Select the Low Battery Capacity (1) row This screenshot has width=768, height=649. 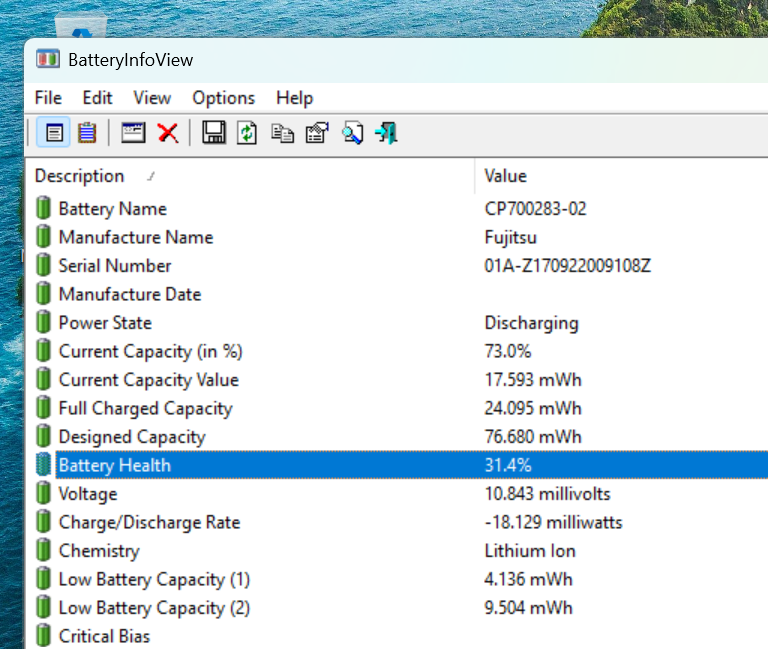(154, 579)
